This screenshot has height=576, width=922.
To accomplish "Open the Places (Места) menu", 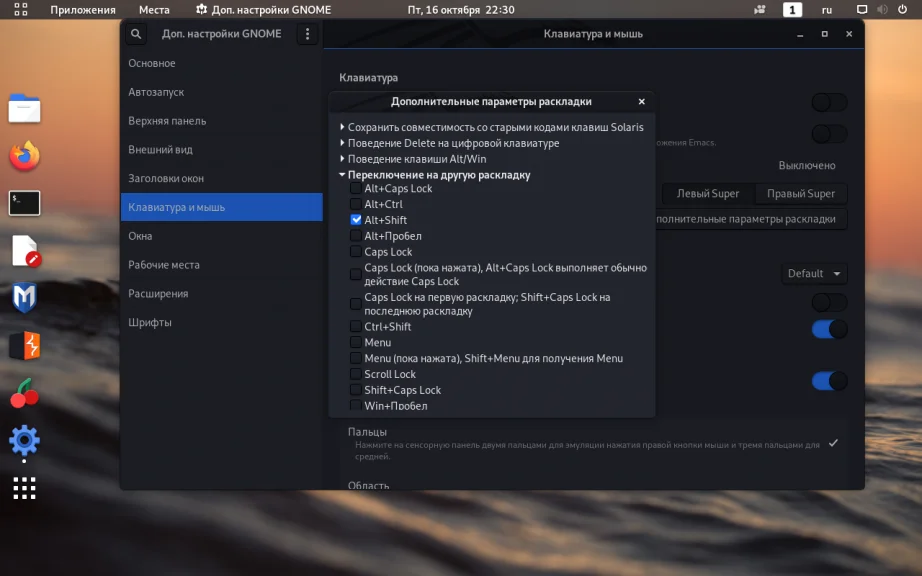I will pyautogui.click(x=154, y=9).
